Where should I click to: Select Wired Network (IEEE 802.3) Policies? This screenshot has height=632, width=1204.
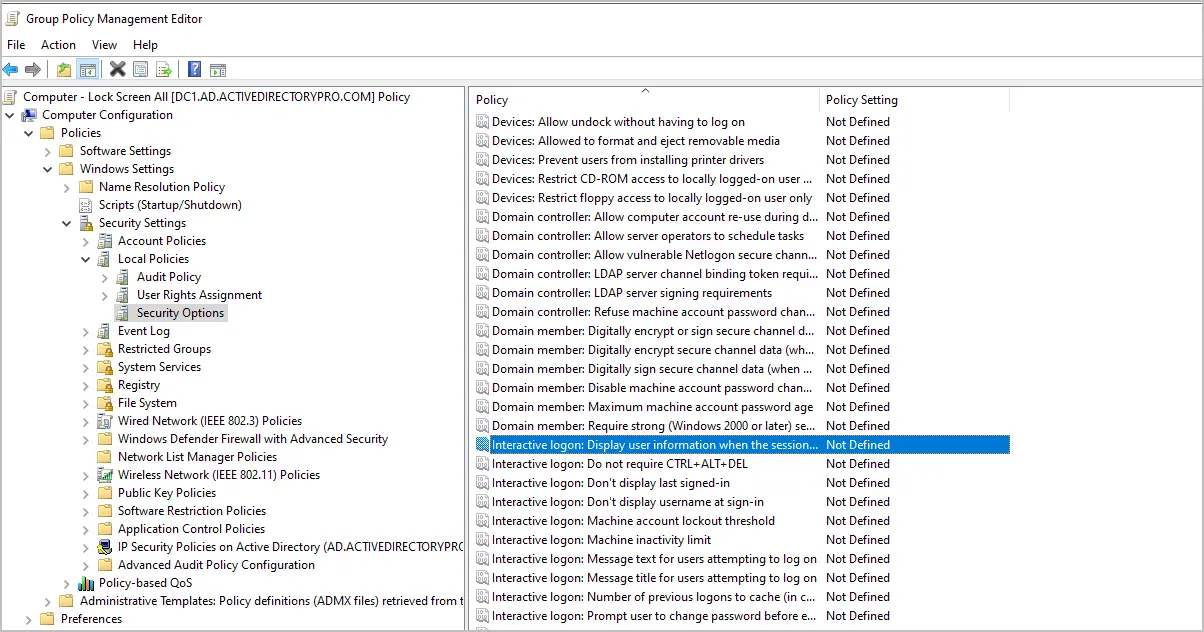tap(210, 421)
